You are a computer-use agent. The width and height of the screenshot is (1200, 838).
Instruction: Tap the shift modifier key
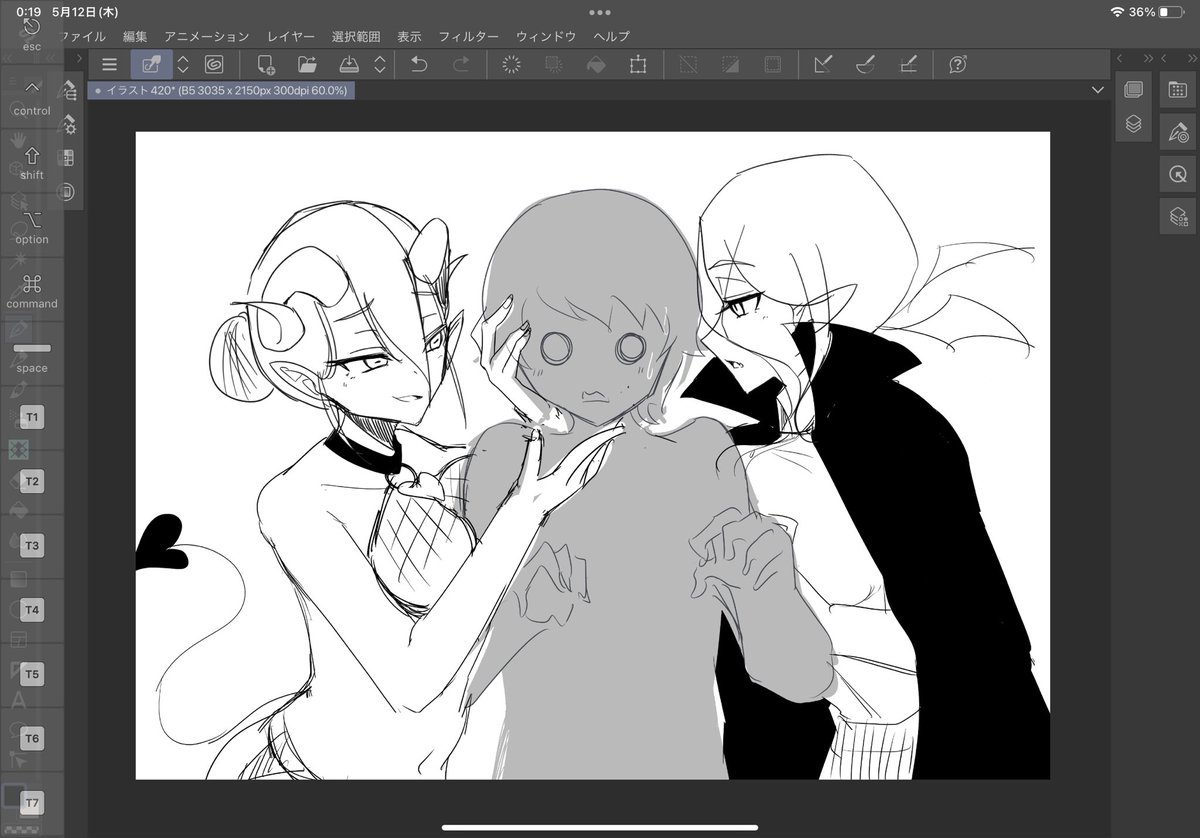coord(32,162)
